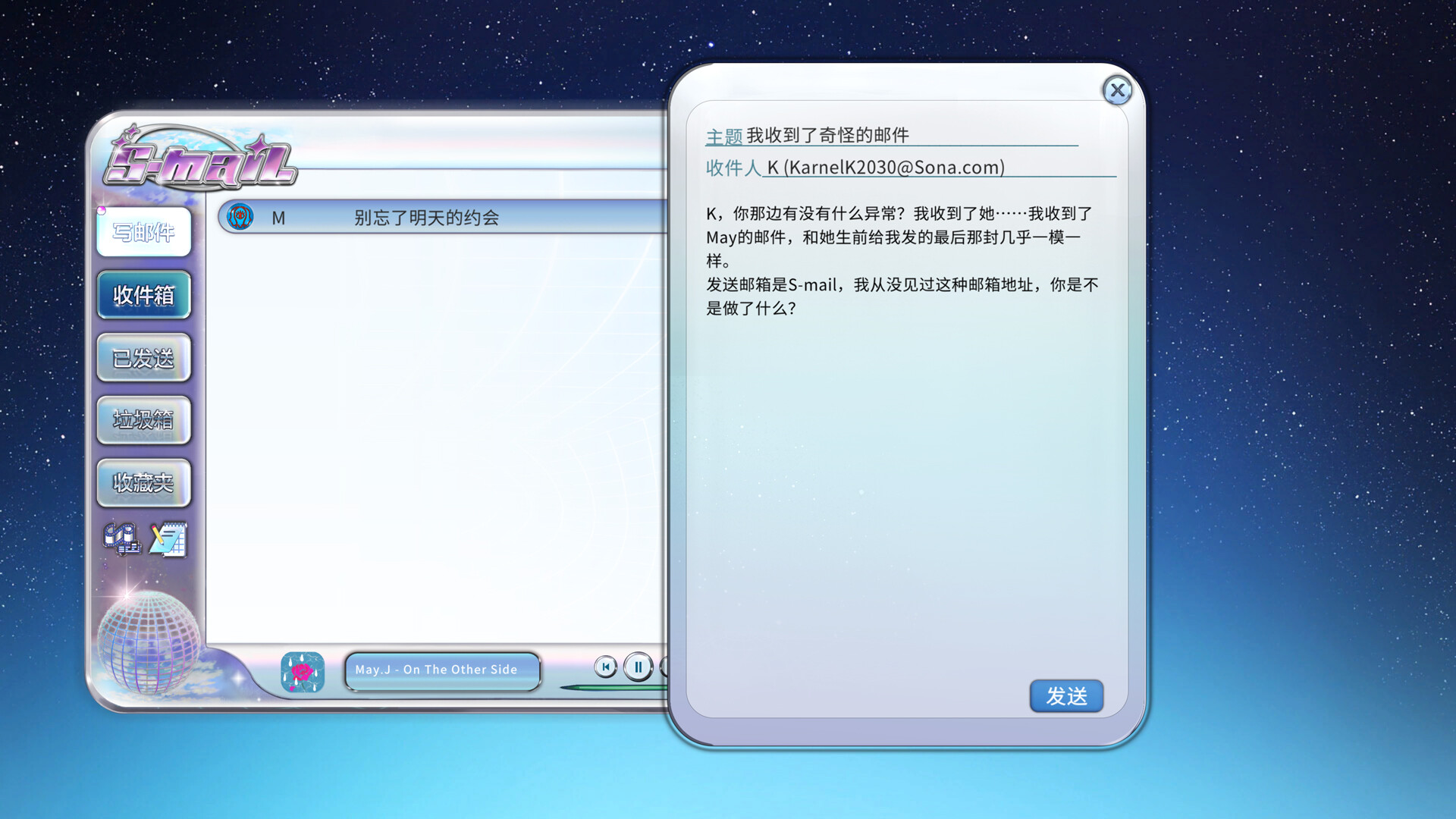Select the 收件箱 inbox icon button
Screen dimensions: 1456x819
point(143,295)
